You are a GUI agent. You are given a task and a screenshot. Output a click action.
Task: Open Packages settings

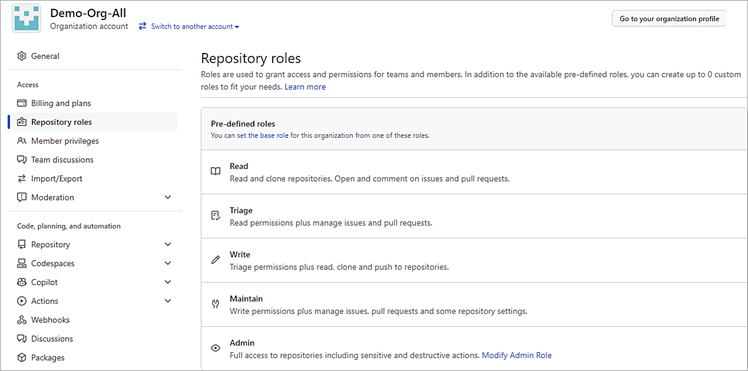(48, 358)
